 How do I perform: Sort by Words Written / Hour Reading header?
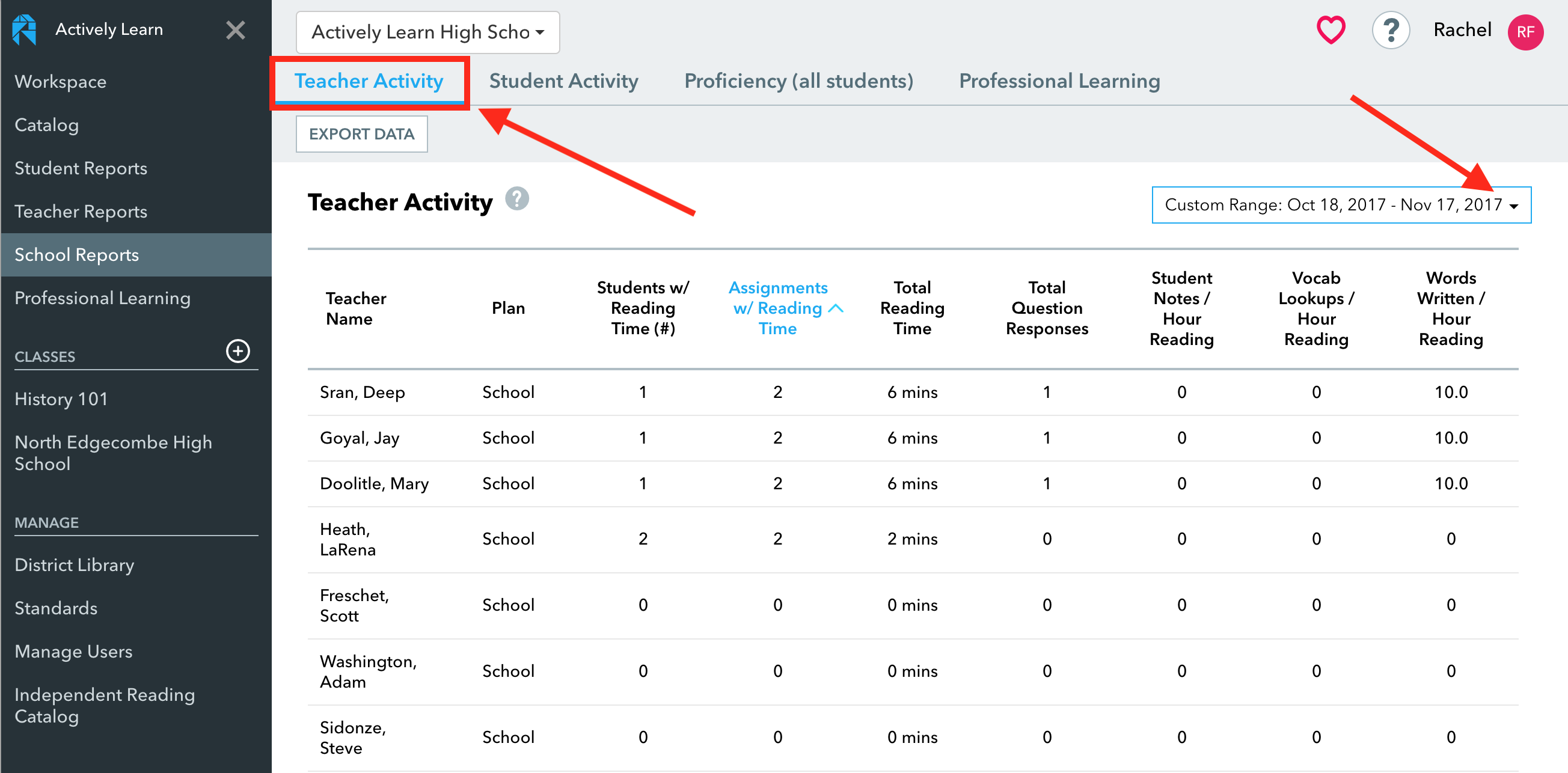click(x=1451, y=308)
